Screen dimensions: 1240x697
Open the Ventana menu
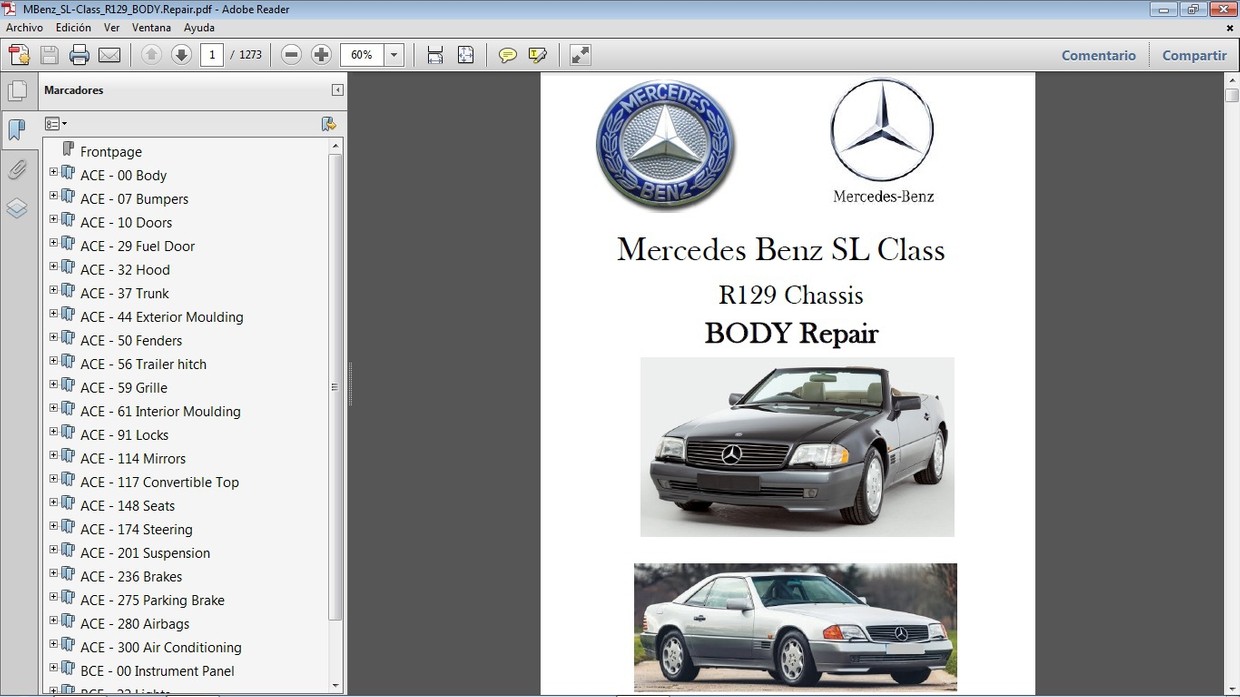[x=151, y=27]
